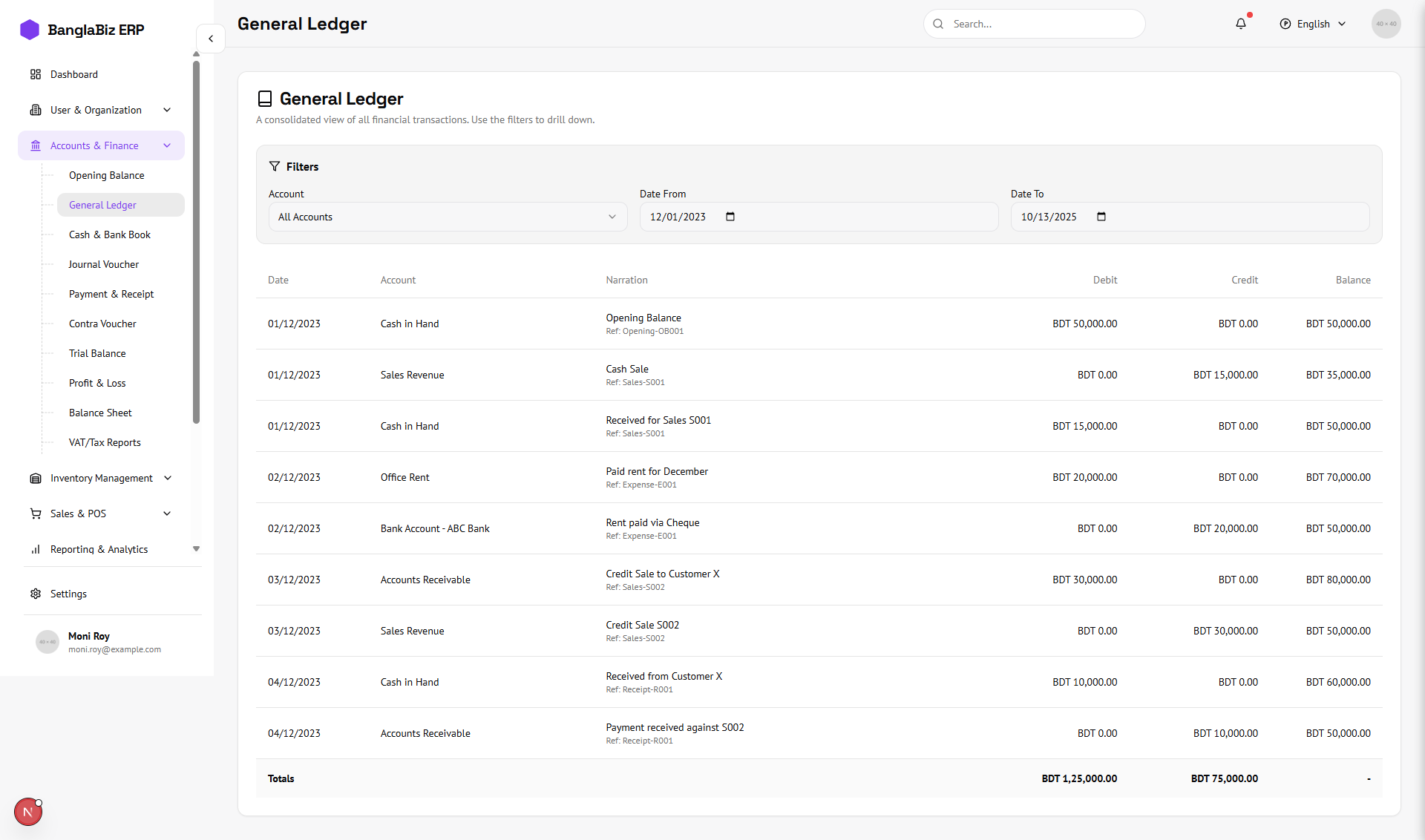This screenshot has width=1425, height=840.
Task: Click the BanglaBiz ERP logo
Action: coord(82,30)
